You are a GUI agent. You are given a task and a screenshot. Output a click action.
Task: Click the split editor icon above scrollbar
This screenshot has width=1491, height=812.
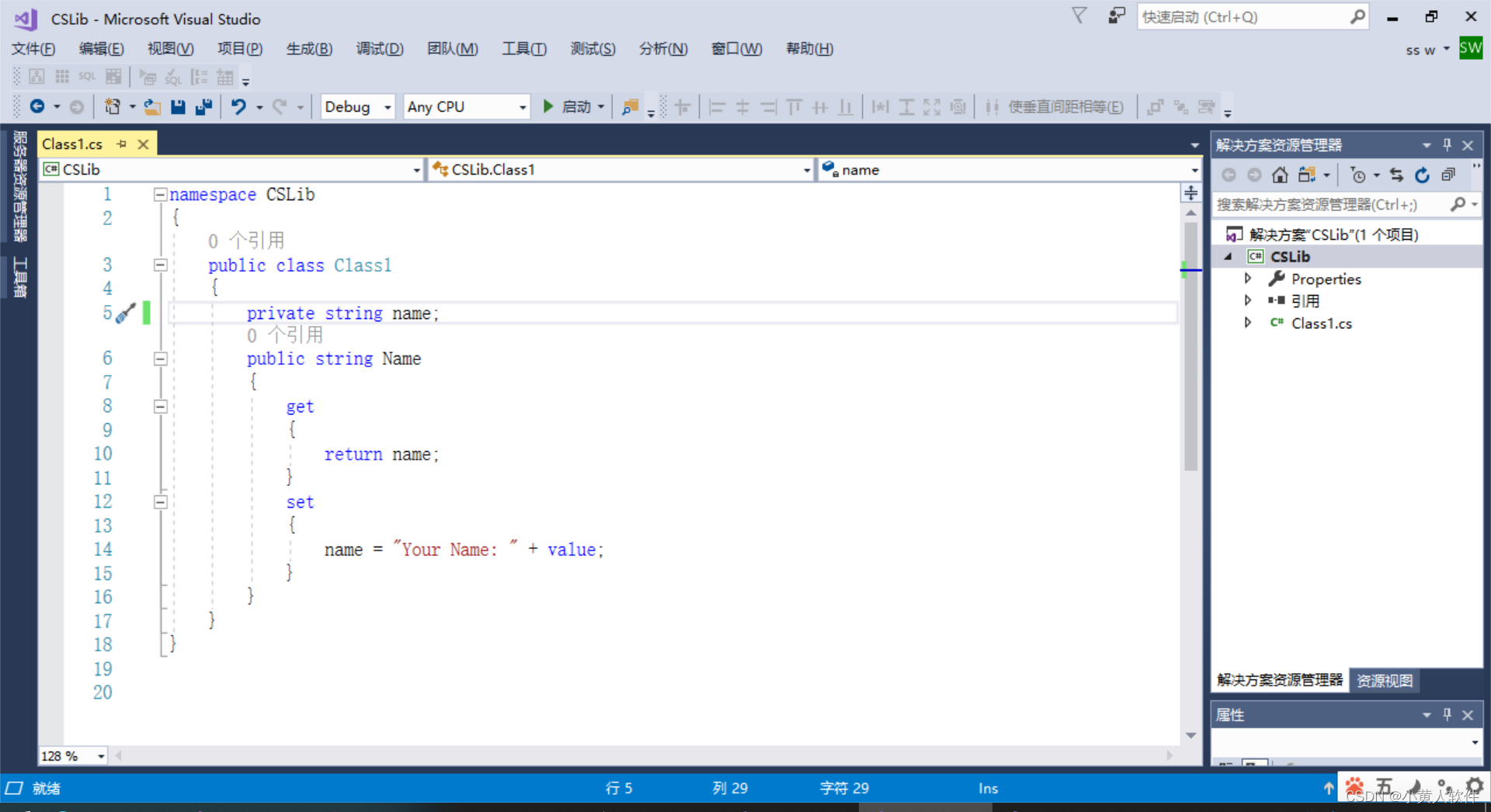[1190, 193]
